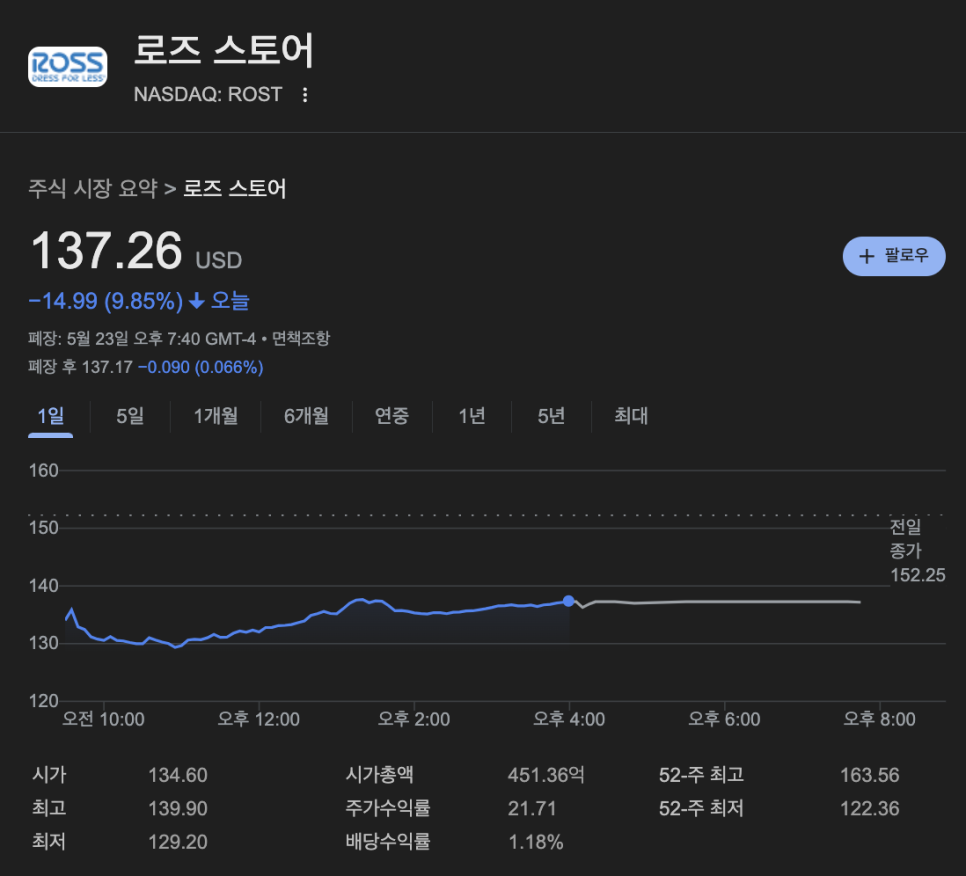This screenshot has width=966, height=876.
Task: Show the 5년 chart range
Action: click(x=551, y=416)
